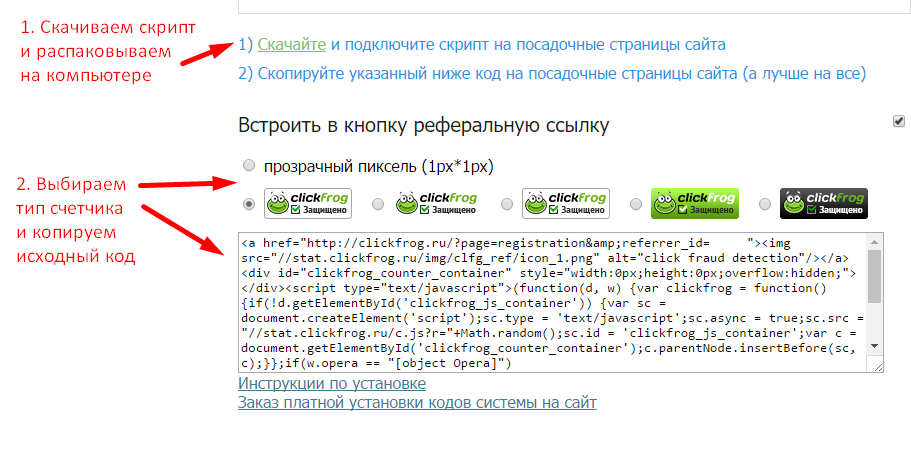Select radio for third white bordered ClickFrog badge
911x460 pixels.
pyautogui.click(x=507, y=204)
